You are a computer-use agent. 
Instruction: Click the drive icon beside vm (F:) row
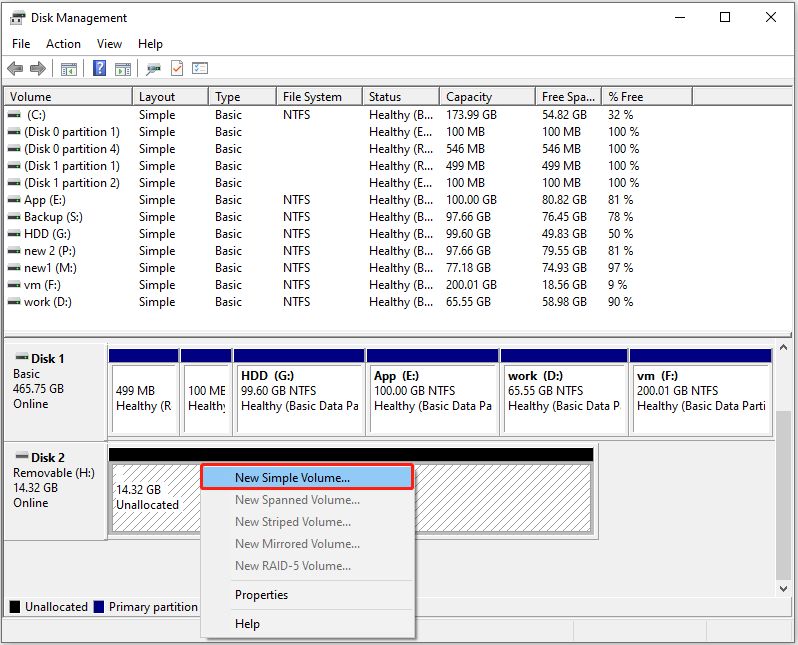14,285
